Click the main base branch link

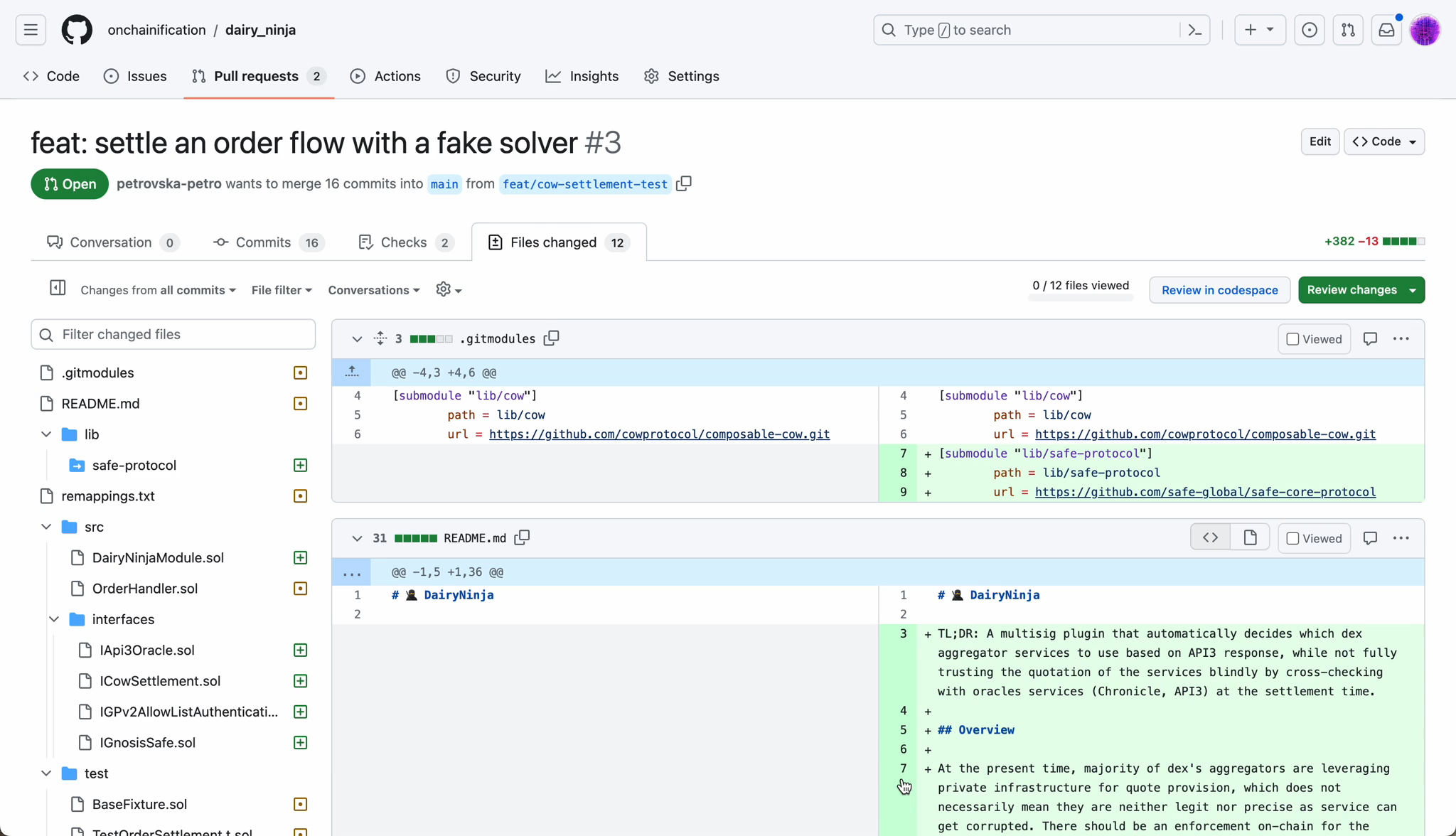(x=444, y=184)
